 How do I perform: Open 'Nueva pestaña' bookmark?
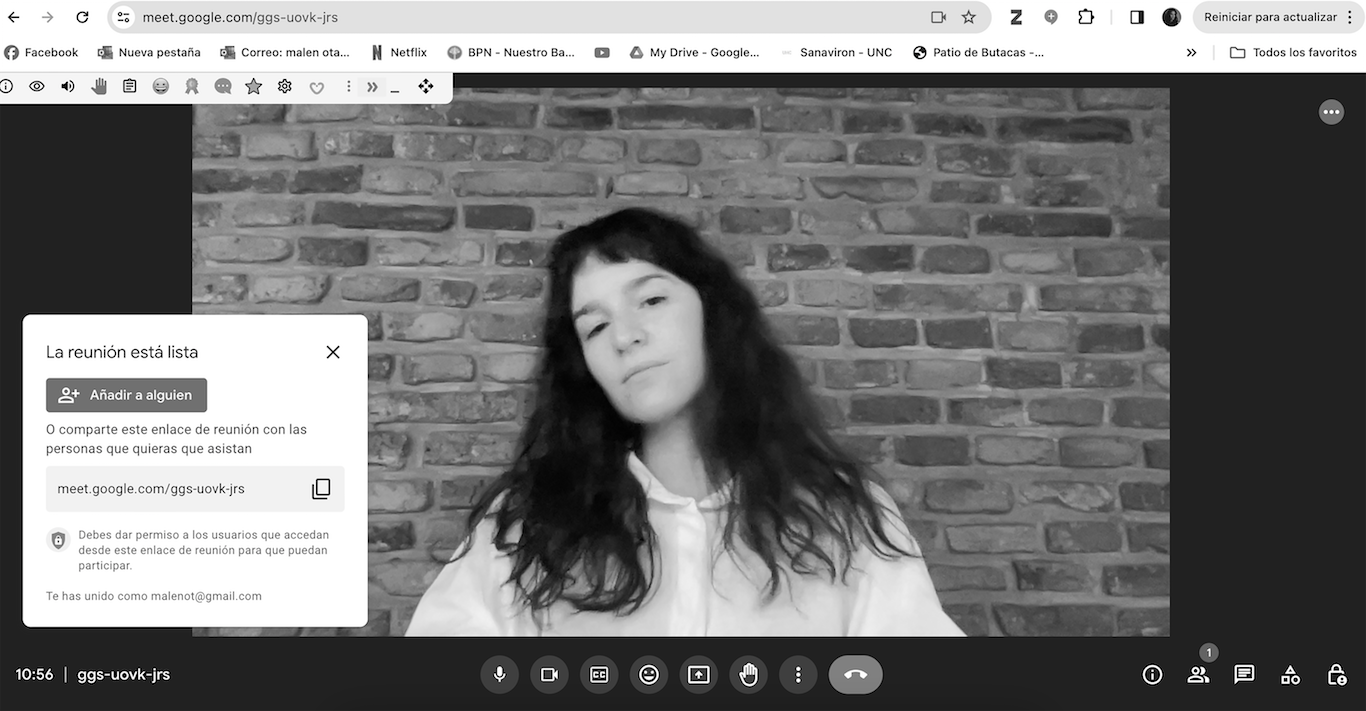click(x=149, y=52)
